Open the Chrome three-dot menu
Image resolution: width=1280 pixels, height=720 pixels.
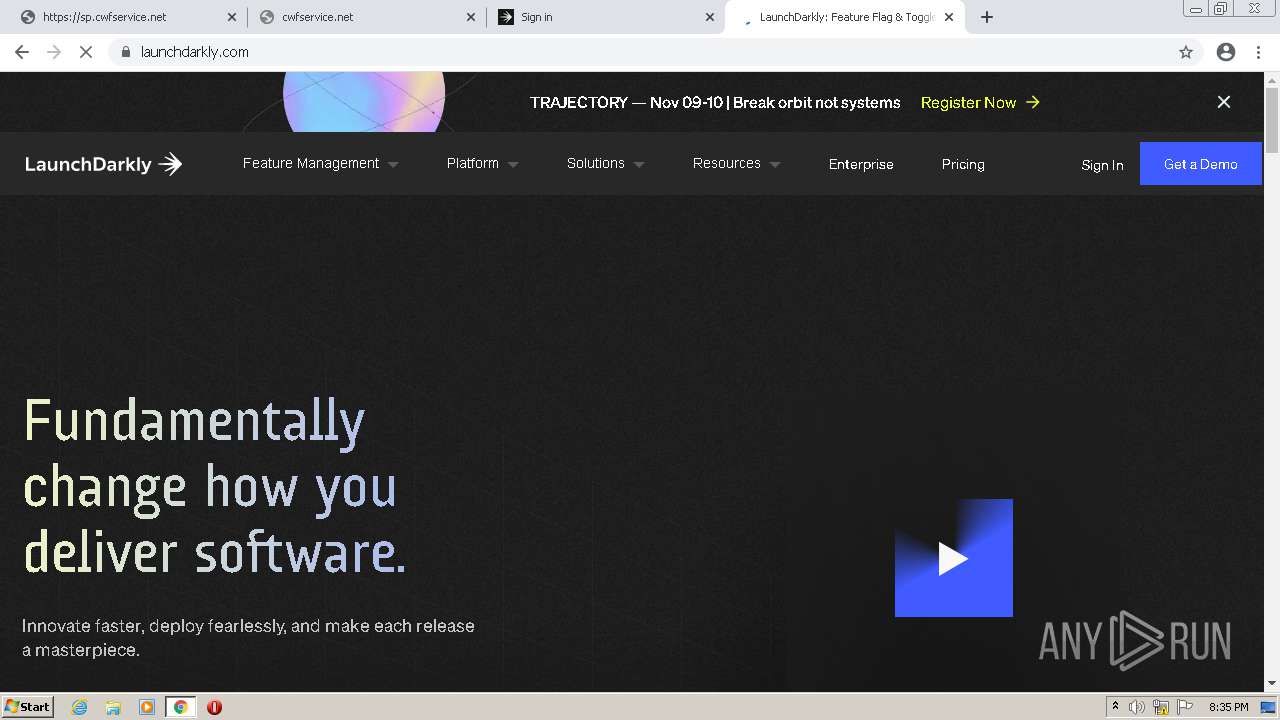pyautogui.click(x=1259, y=52)
